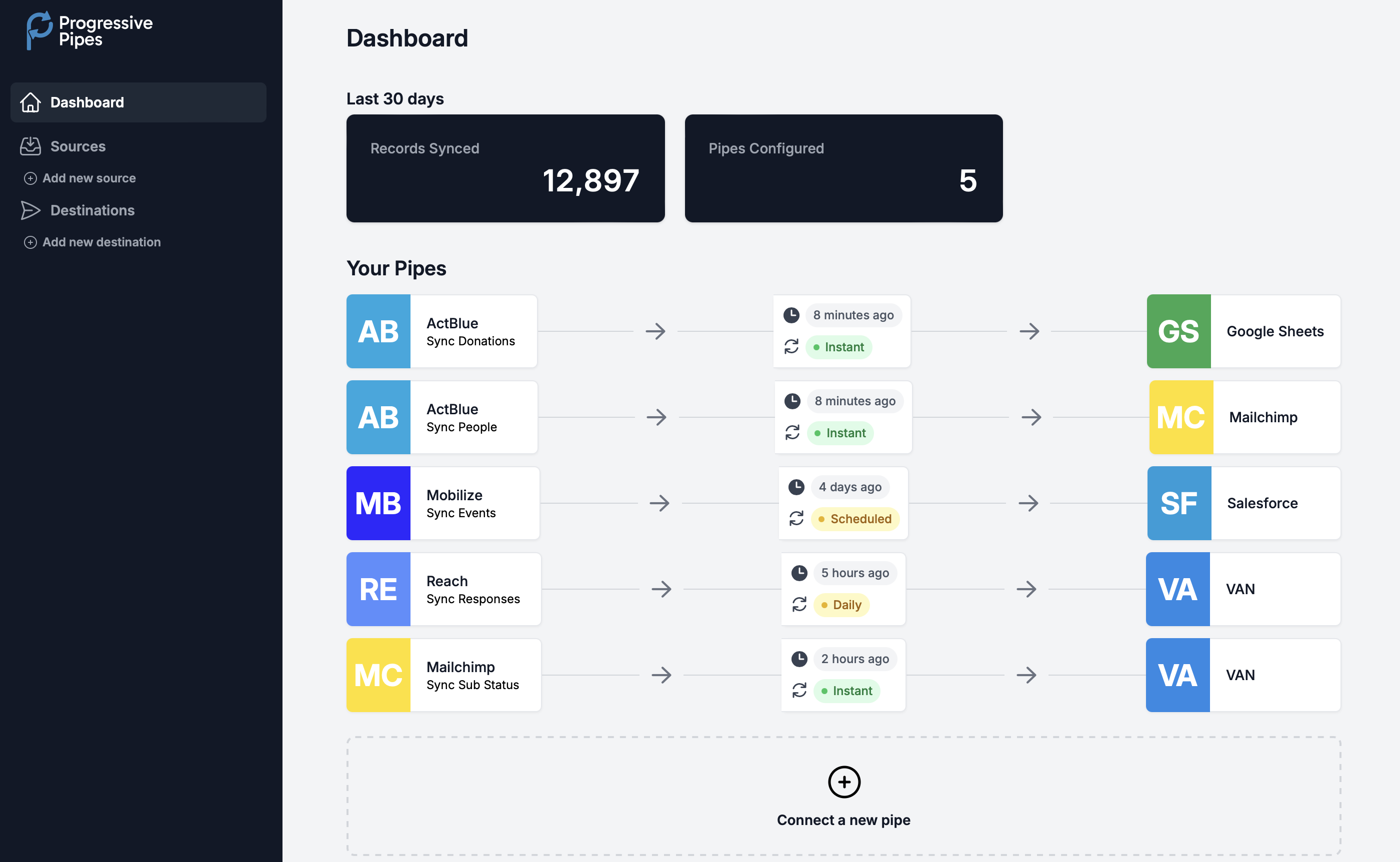The image size is (1400, 862).
Task: Select the Google Sheets destination label
Action: click(1275, 331)
